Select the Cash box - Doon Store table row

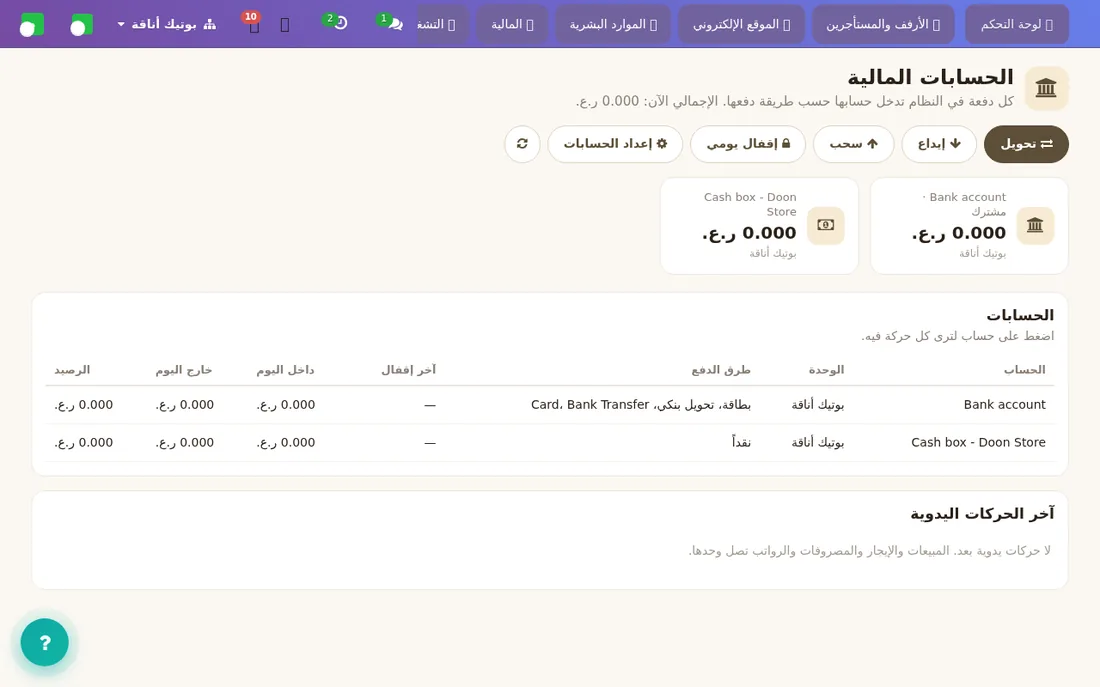point(550,443)
